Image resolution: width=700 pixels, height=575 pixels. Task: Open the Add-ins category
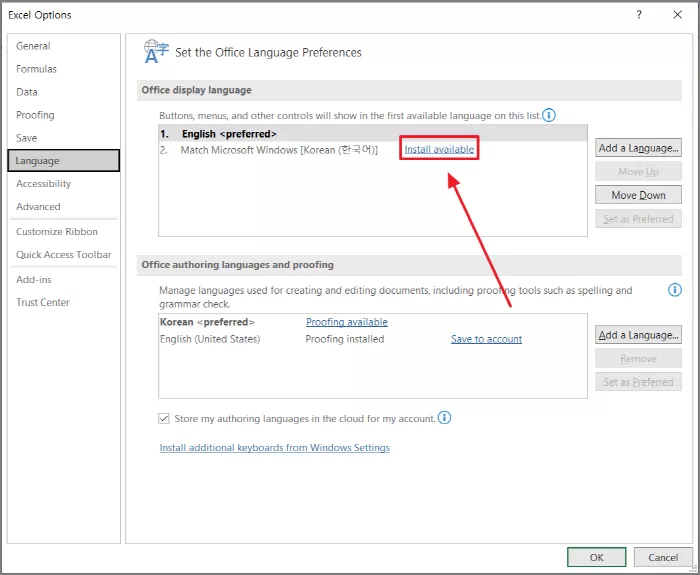click(63, 279)
